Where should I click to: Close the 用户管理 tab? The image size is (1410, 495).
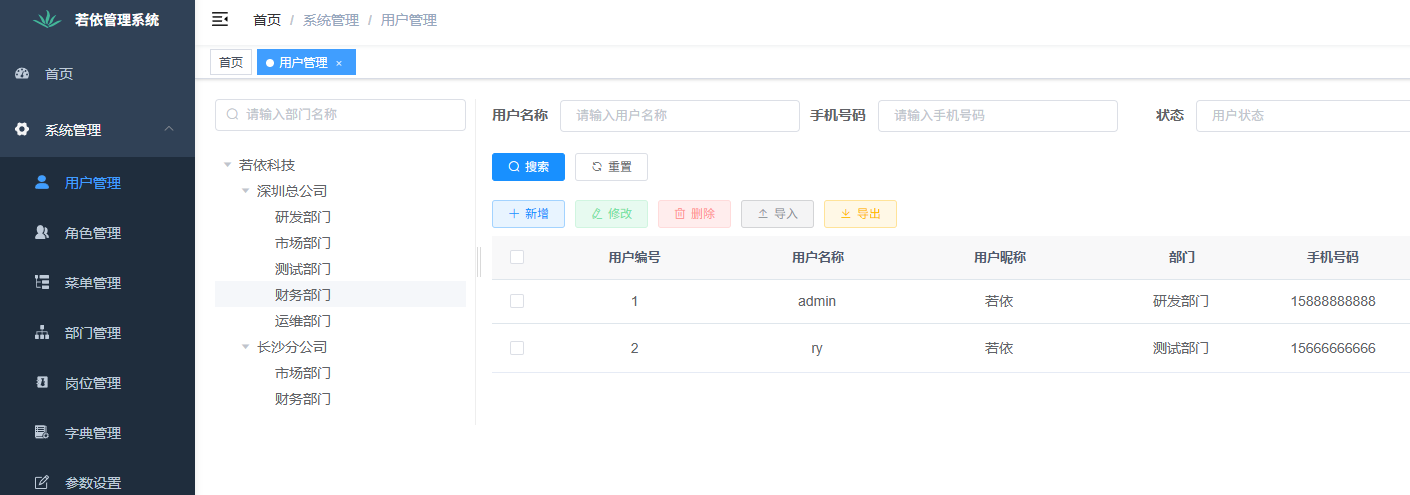click(x=339, y=63)
